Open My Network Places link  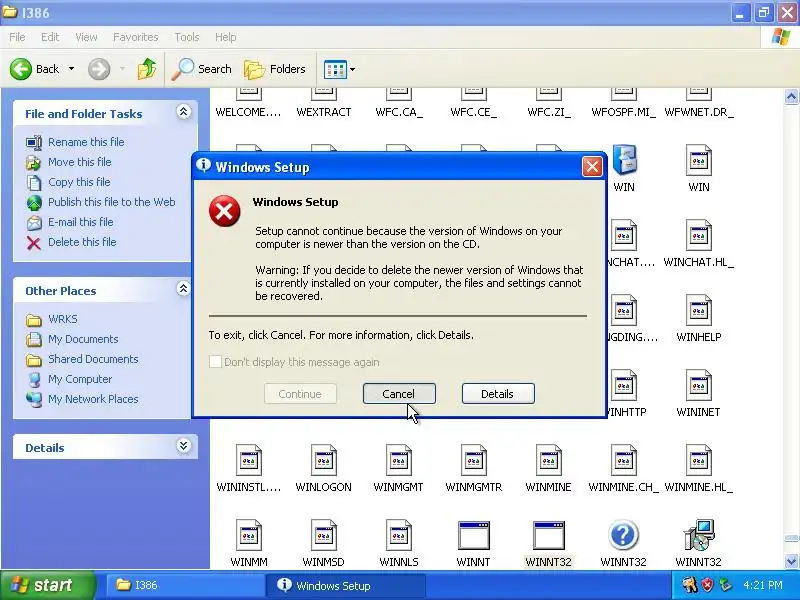pyautogui.click(x=82, y=399)
